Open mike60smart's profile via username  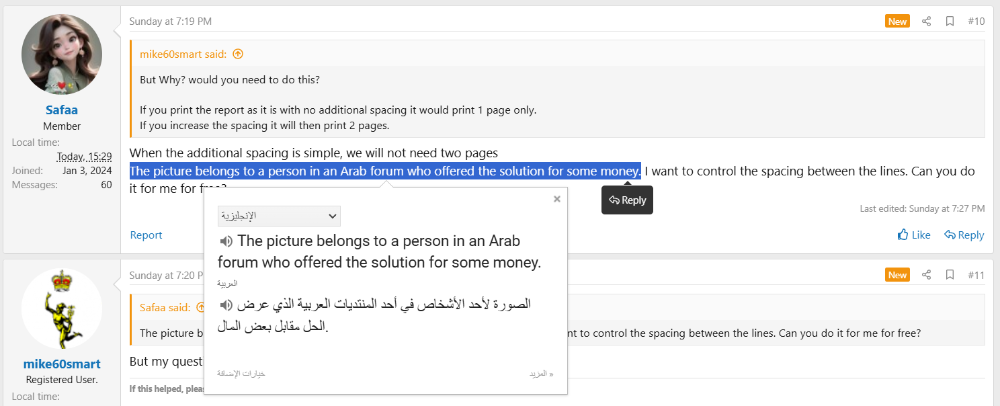pos(62,364)
